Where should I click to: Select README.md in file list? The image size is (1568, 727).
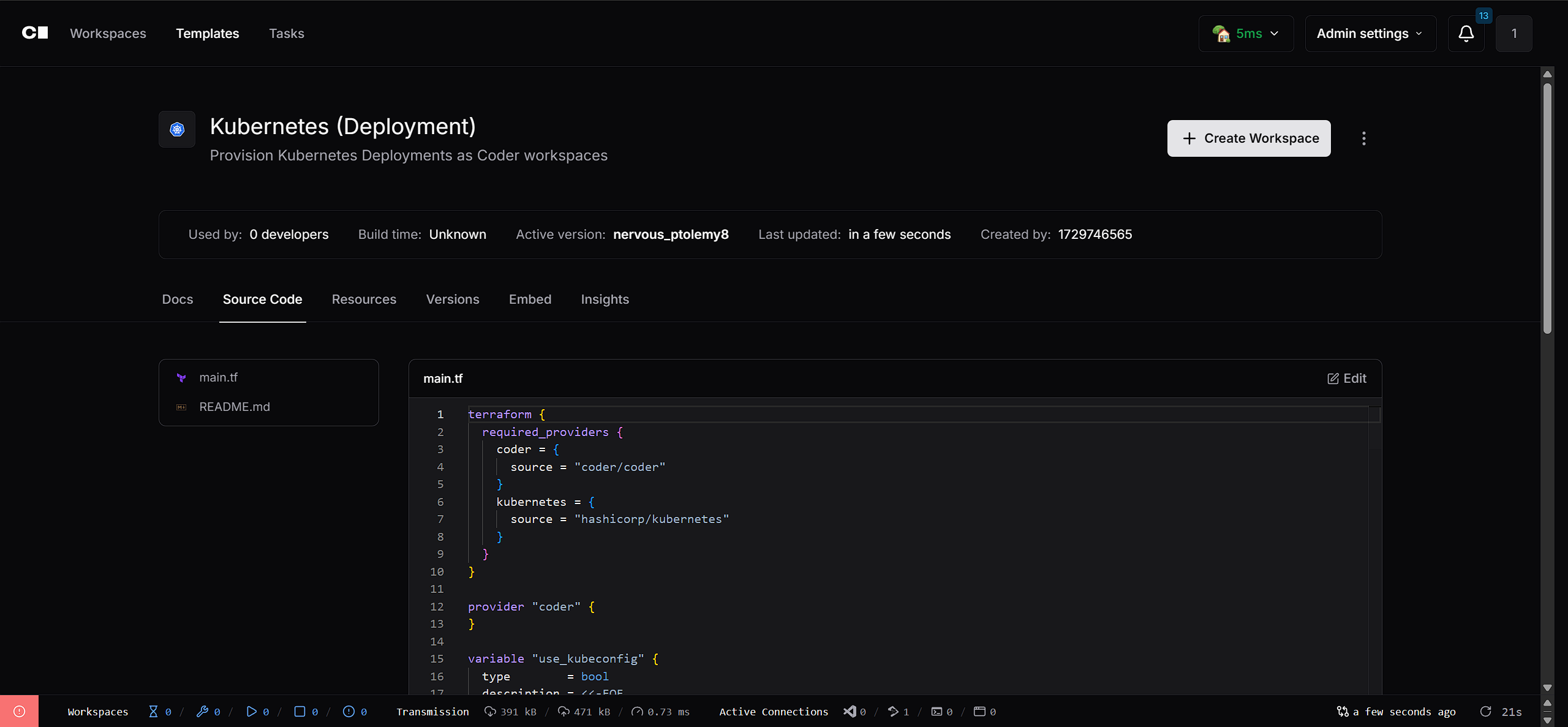click(x=234, y=407)
